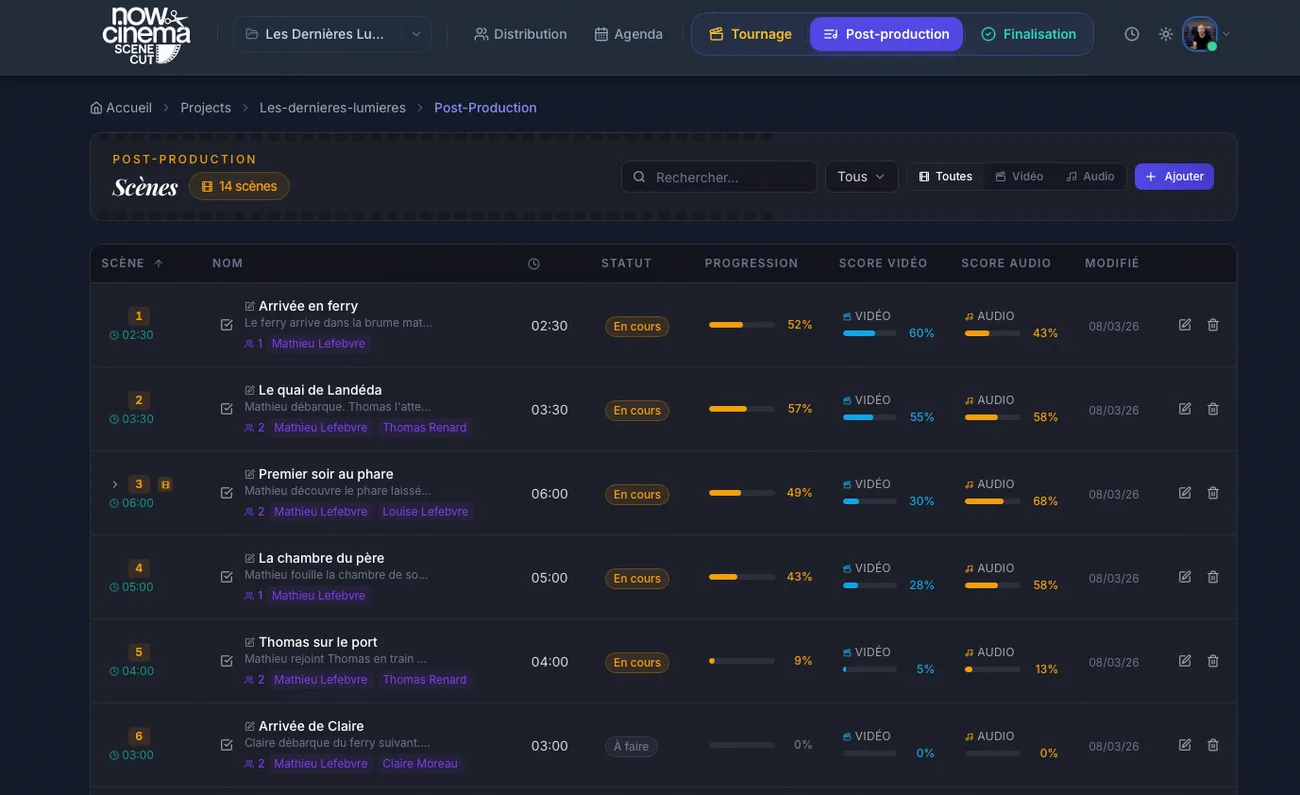The width and height of the screenshot is (1300, 795).
Task: Go to Projects breadcrumb
Action: pos(206,108)
